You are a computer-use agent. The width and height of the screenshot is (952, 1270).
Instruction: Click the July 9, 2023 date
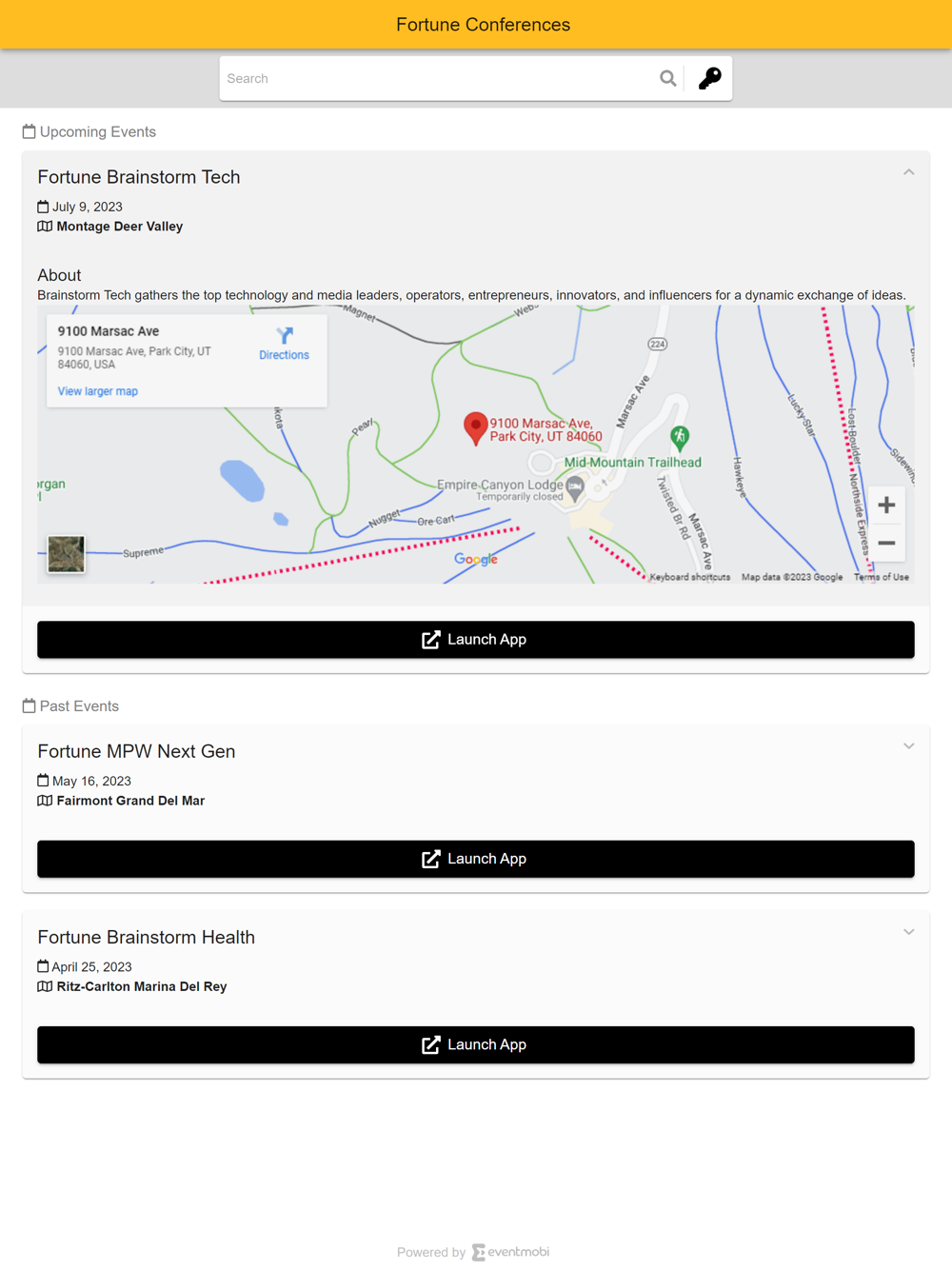[88, 207]
